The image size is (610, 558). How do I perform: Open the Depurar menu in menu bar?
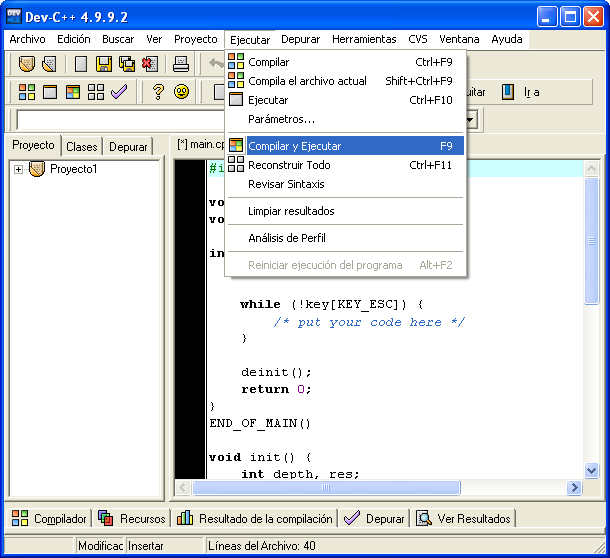(300, 39)
